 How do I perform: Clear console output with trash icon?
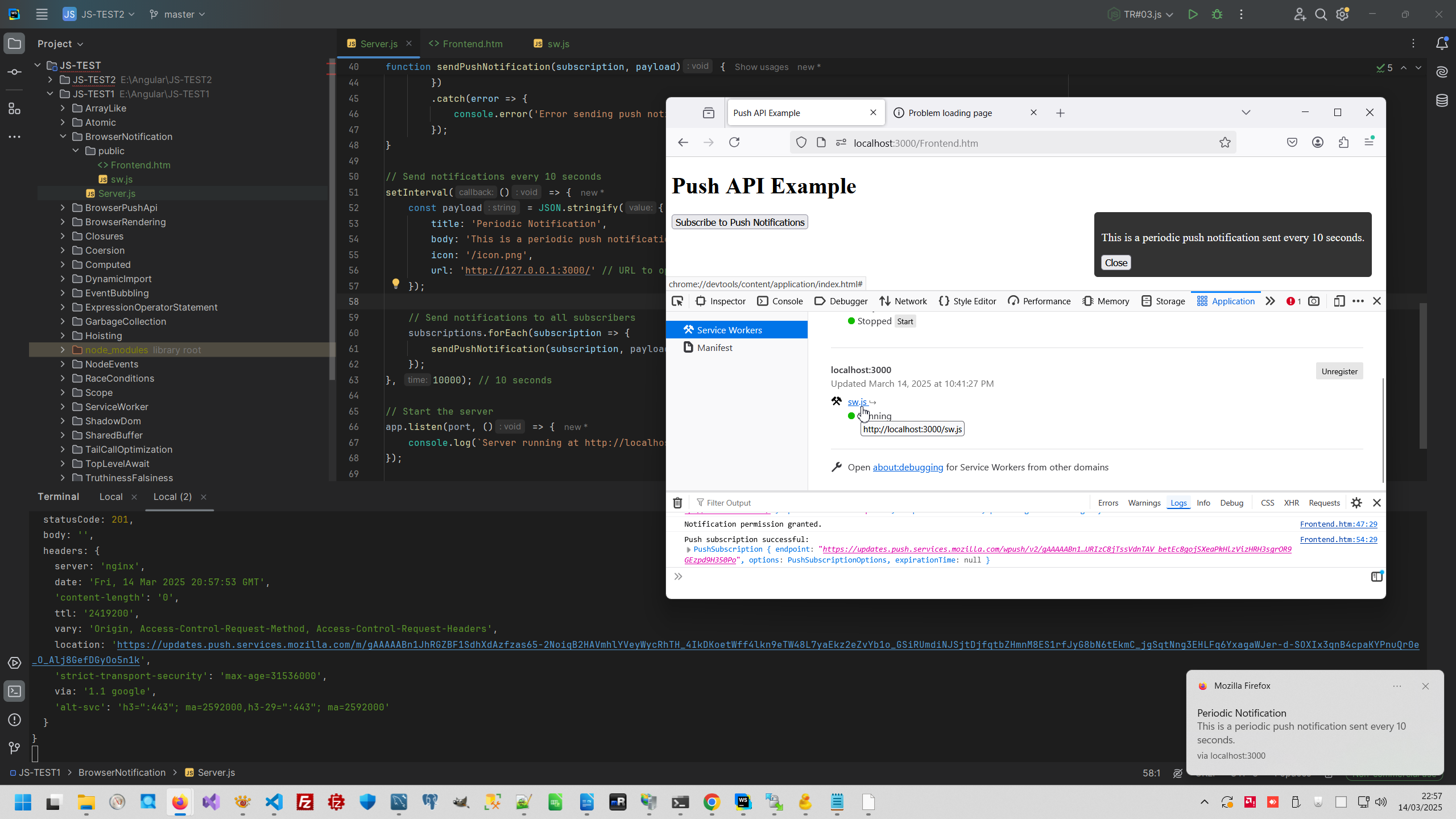pos(677,503)
